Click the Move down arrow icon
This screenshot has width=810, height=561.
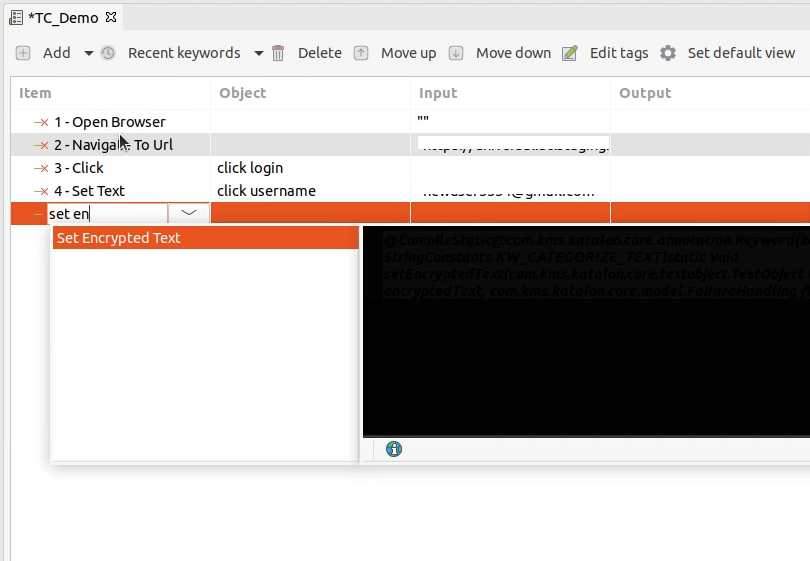click(456, 53)
